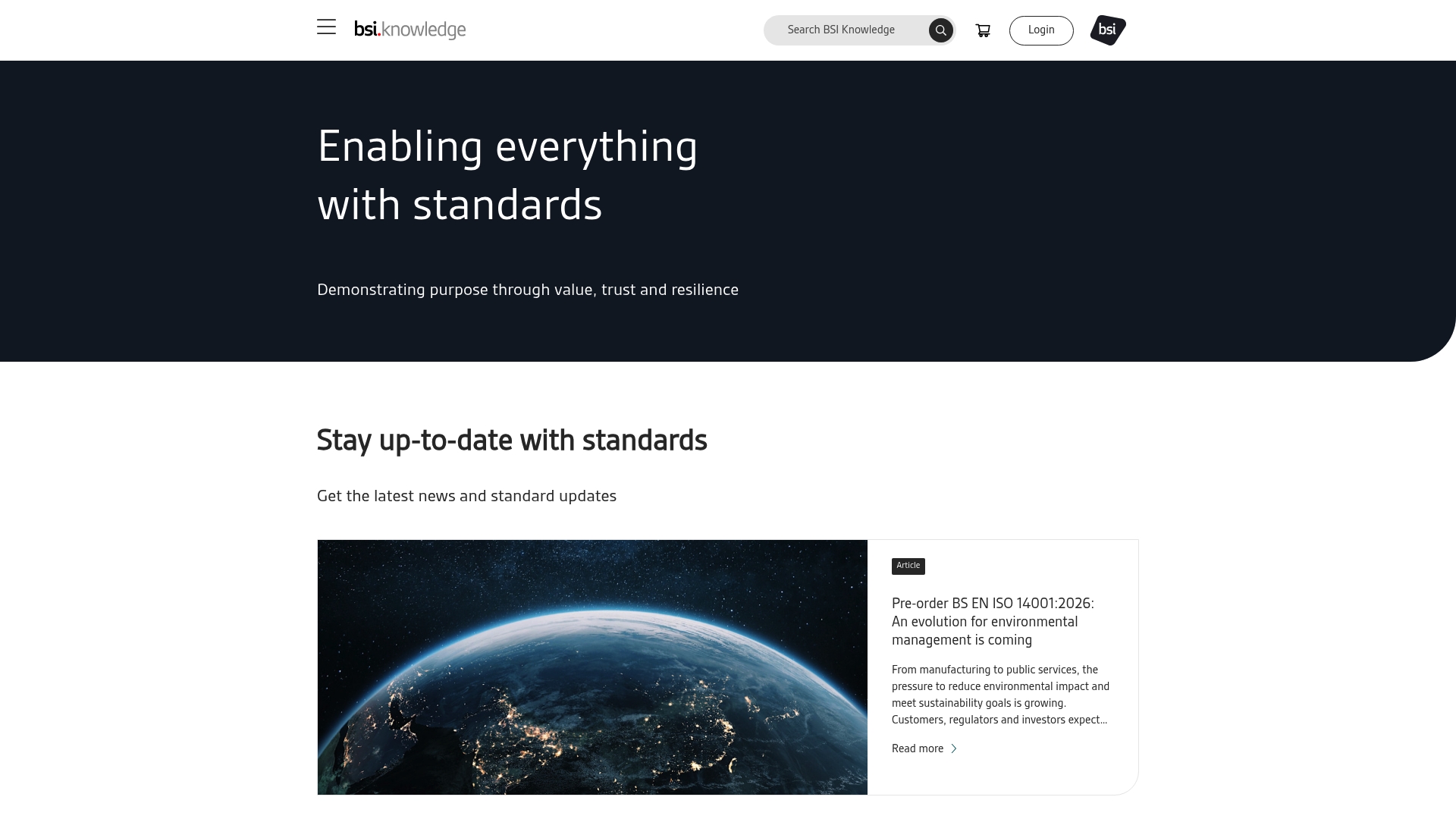The image size is (1456, 819).
Task: Click Get the latest news subtitle
Action: pyautogui.click(x=466, y=495)
